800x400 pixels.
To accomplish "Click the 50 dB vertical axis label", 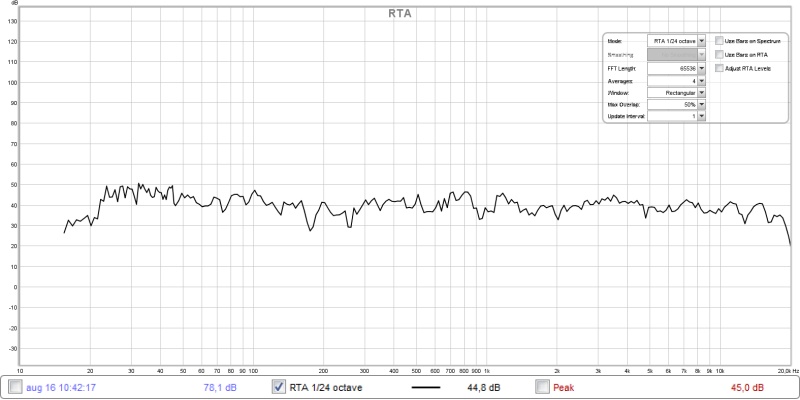I will pyautogui.click(x=15, y=185).
